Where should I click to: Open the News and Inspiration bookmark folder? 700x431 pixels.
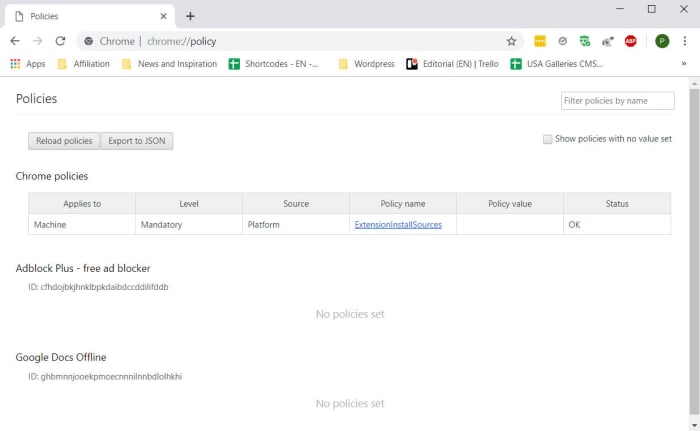point(169,64)
